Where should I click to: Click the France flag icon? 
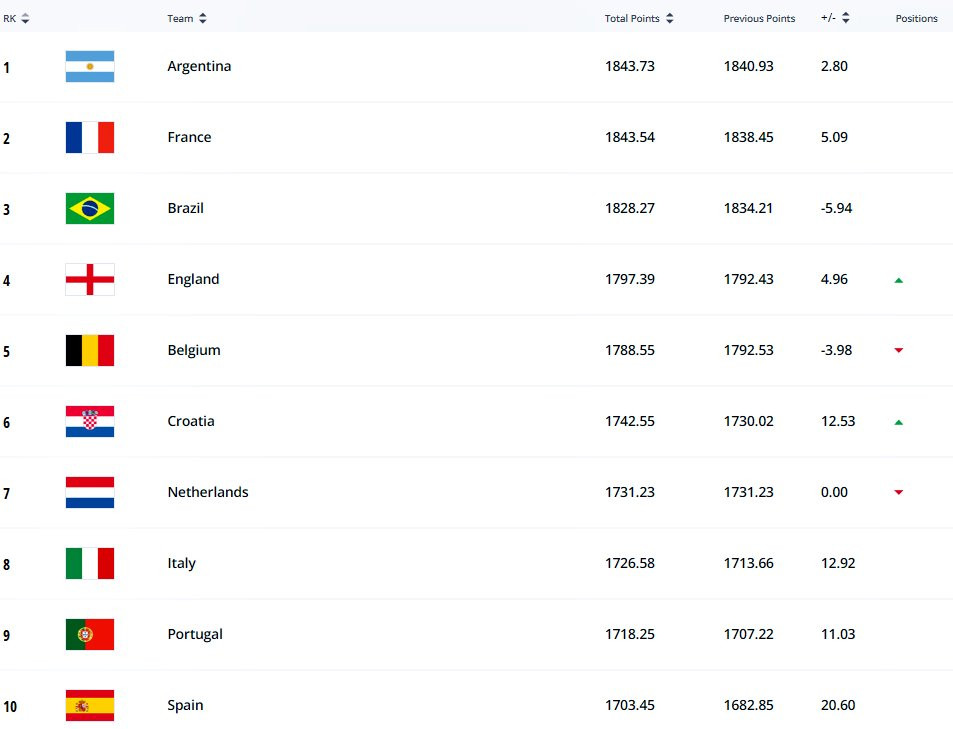[90, 137]
